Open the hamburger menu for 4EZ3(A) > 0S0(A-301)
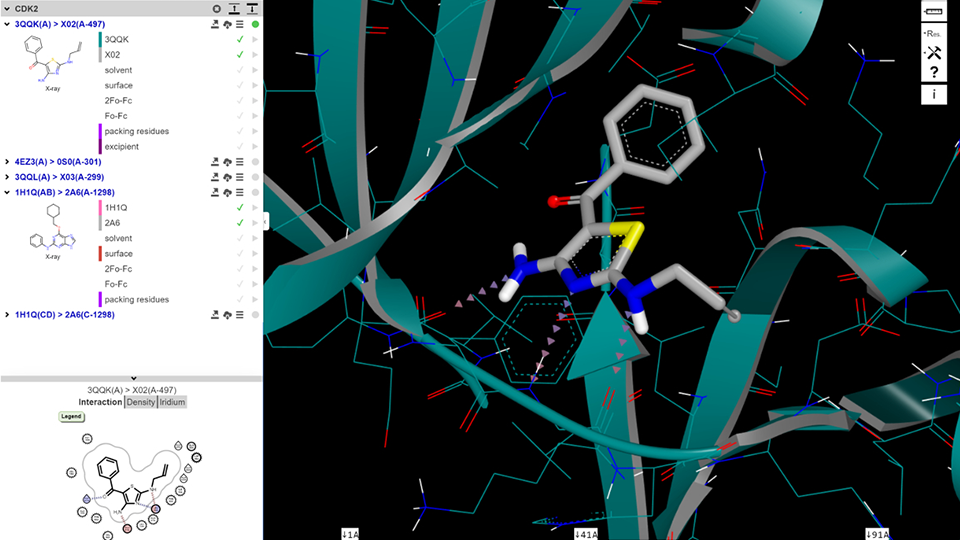This screenshot has height=540, width=960. pyautogui.click(x=240, y=162)
